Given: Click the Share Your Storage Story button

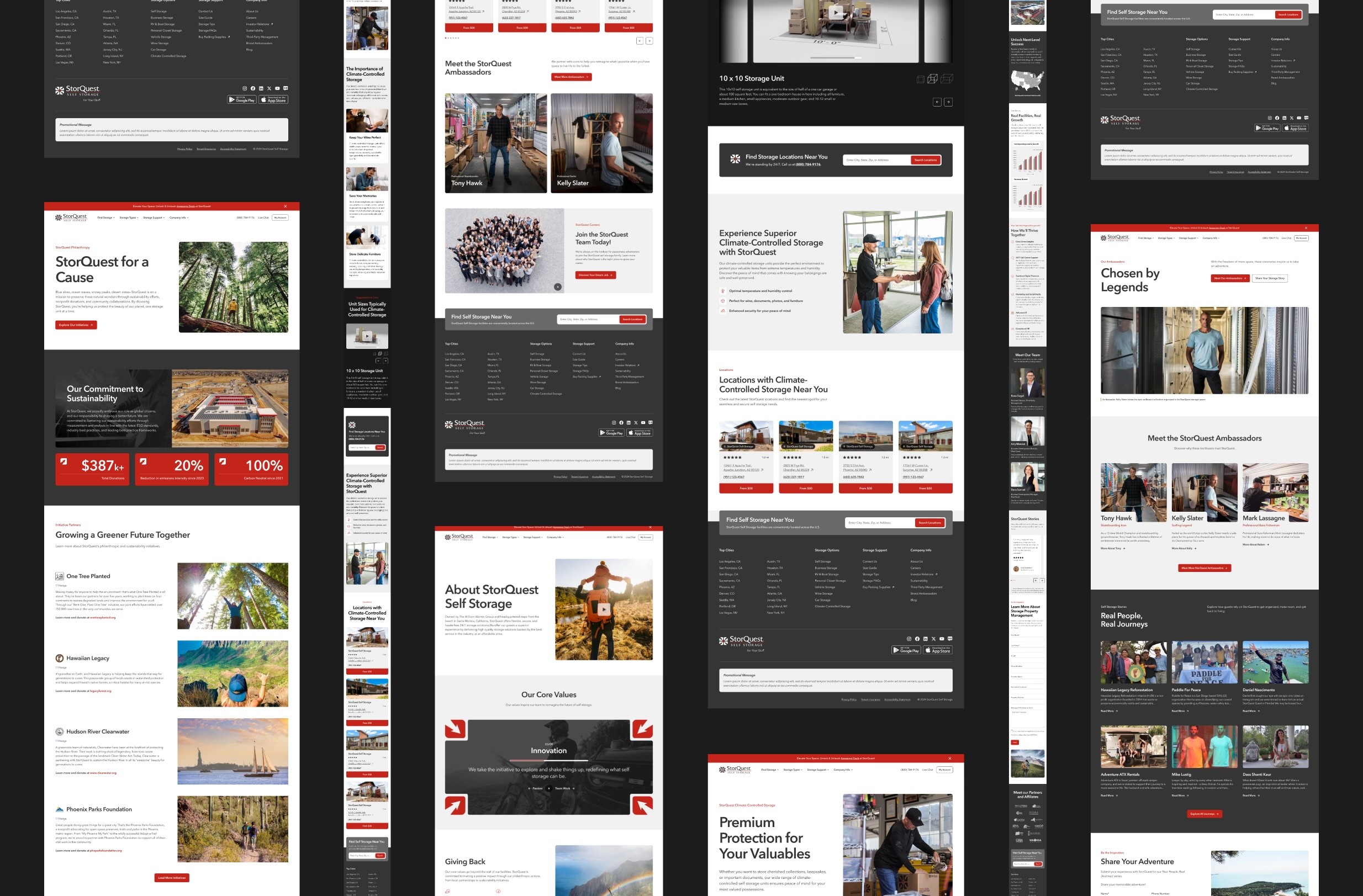Looking at the screenshot, I should coord(1270,278).
